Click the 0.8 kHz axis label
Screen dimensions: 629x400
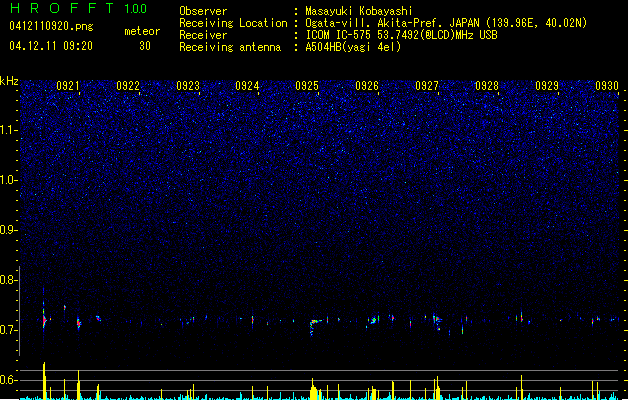point(8,280)
